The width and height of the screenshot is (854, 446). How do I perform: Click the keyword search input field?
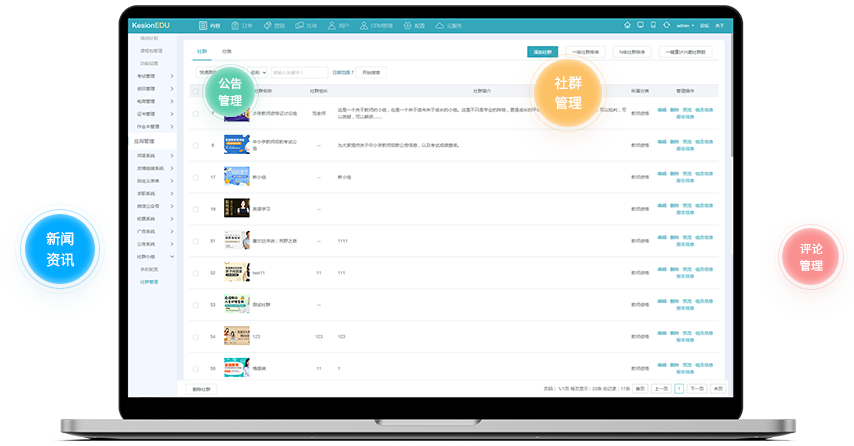(x=299, y=72)
